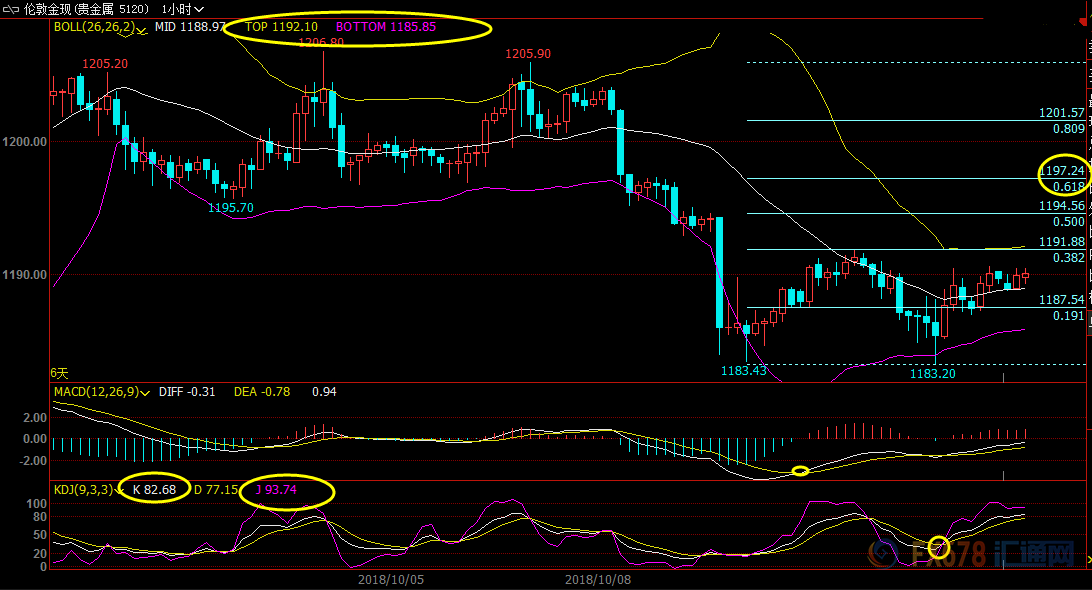Select the 1197.24 Fibonacci 0.618 level label
1092x590 pixels.
[1062, 171]
